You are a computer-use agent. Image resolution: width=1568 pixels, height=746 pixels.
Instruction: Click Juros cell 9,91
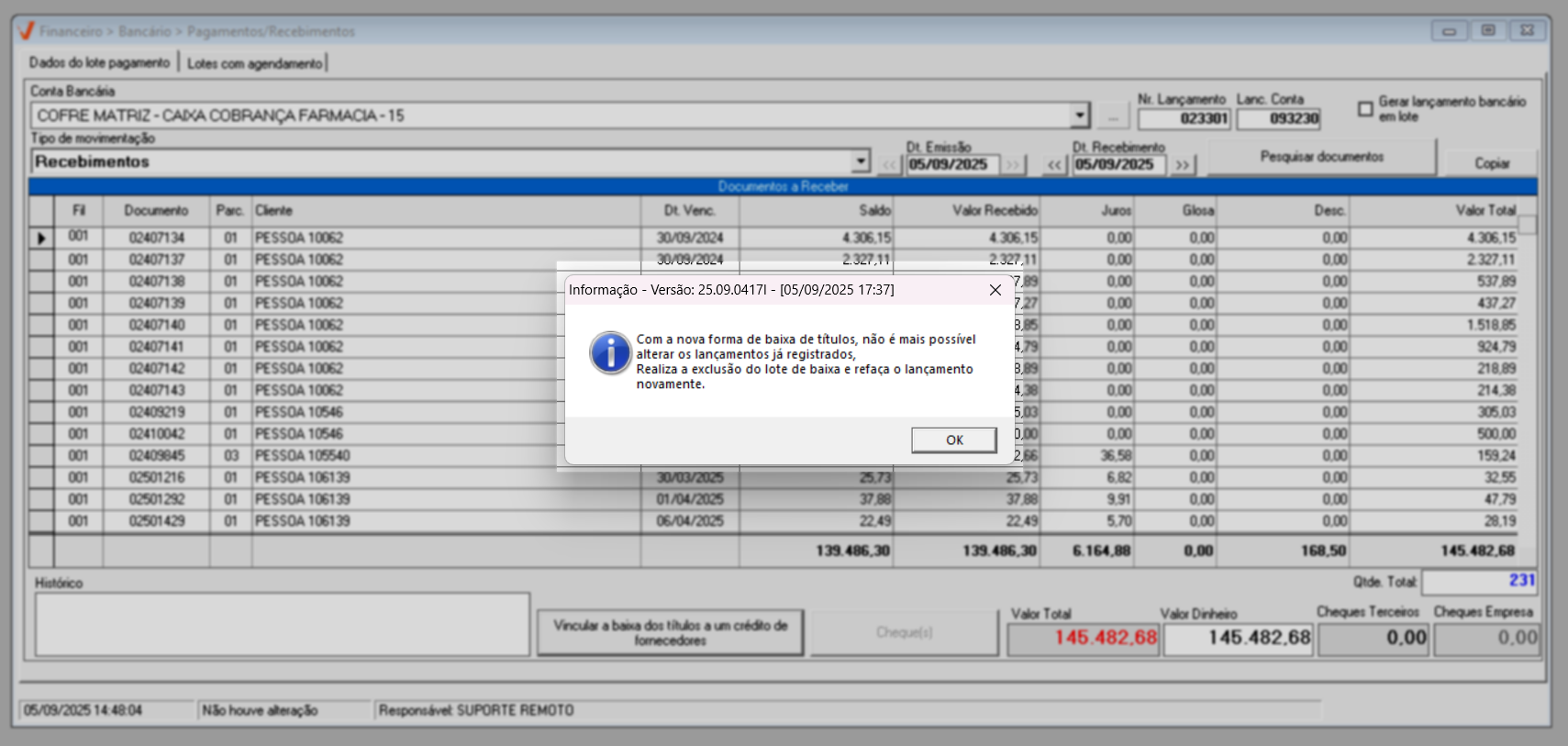(1118, 500)
